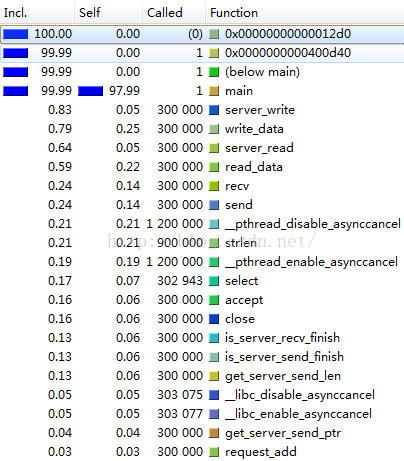Select the is_server_recv_finish function name
Screen dimensions: 404x461
[x=282, y=338]
